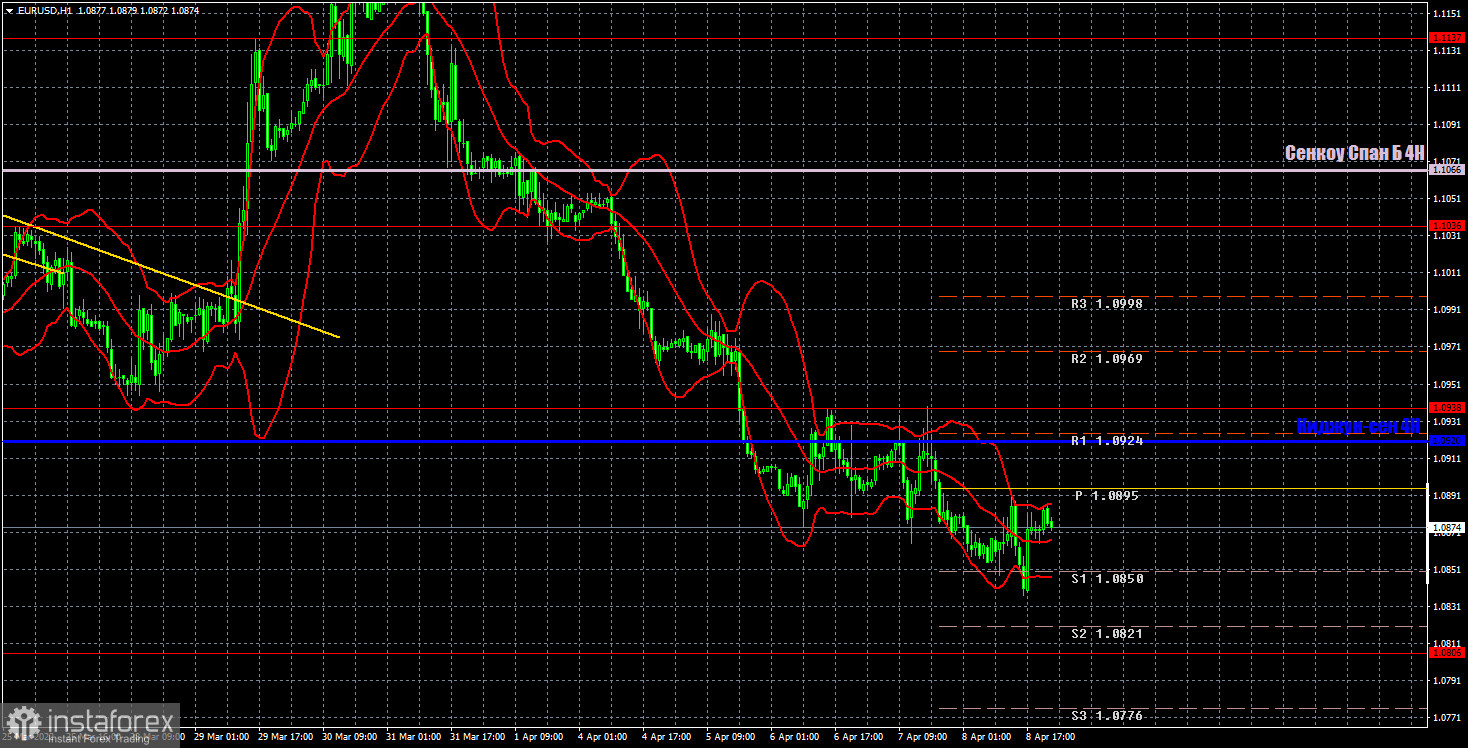Click the yellow descending trendline
The width and height of the screenshot is (1468, 748).
[170, 276]
